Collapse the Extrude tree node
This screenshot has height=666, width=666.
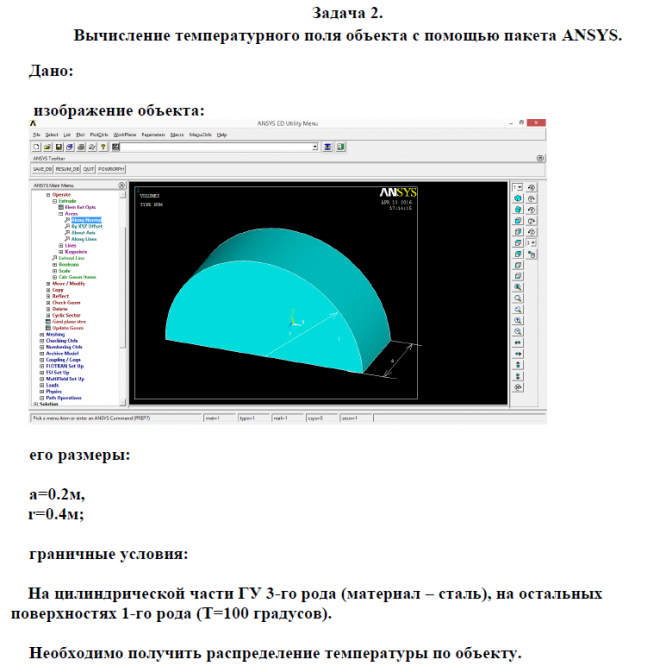[54, 201]
